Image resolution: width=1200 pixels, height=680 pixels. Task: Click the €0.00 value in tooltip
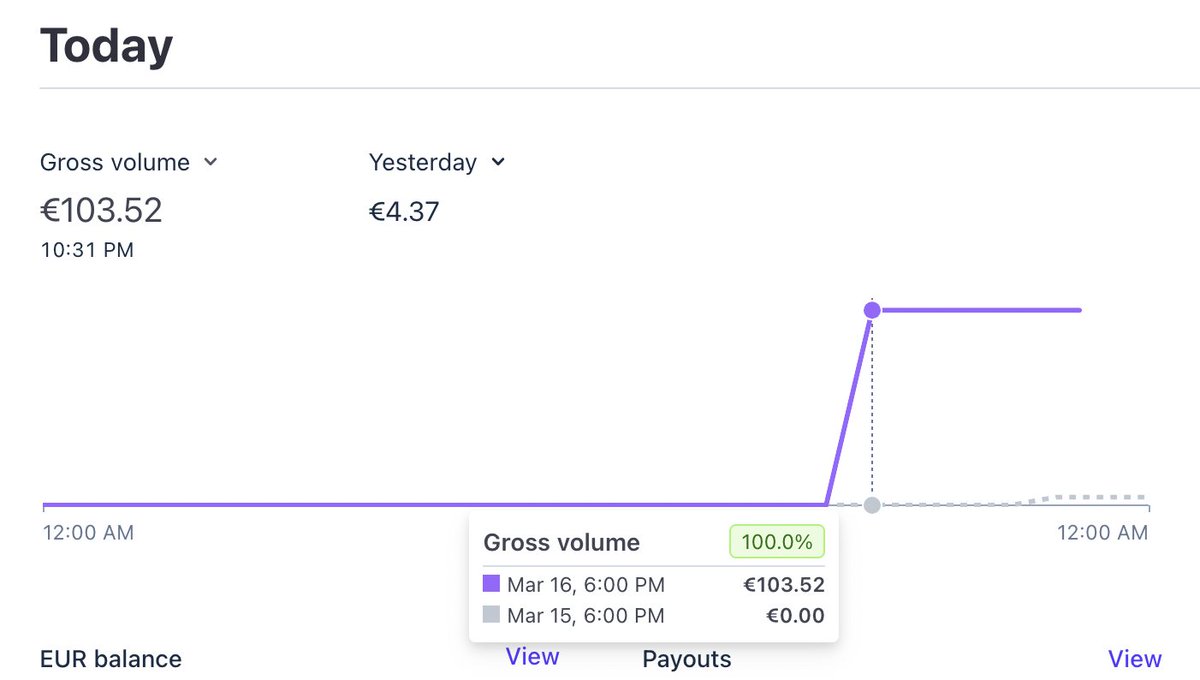click(x=793, y=616)
